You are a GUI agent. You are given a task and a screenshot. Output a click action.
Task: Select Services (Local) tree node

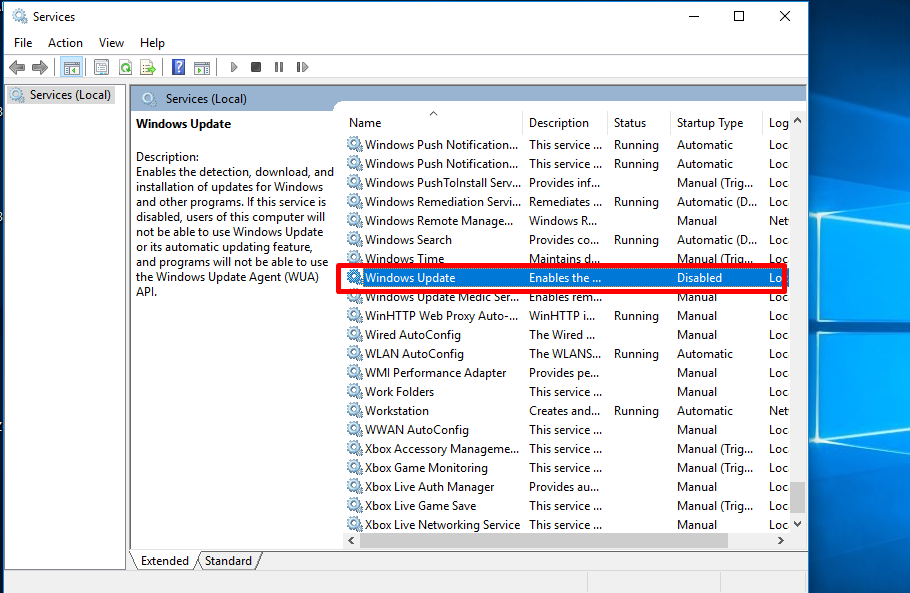pos(62,95)
